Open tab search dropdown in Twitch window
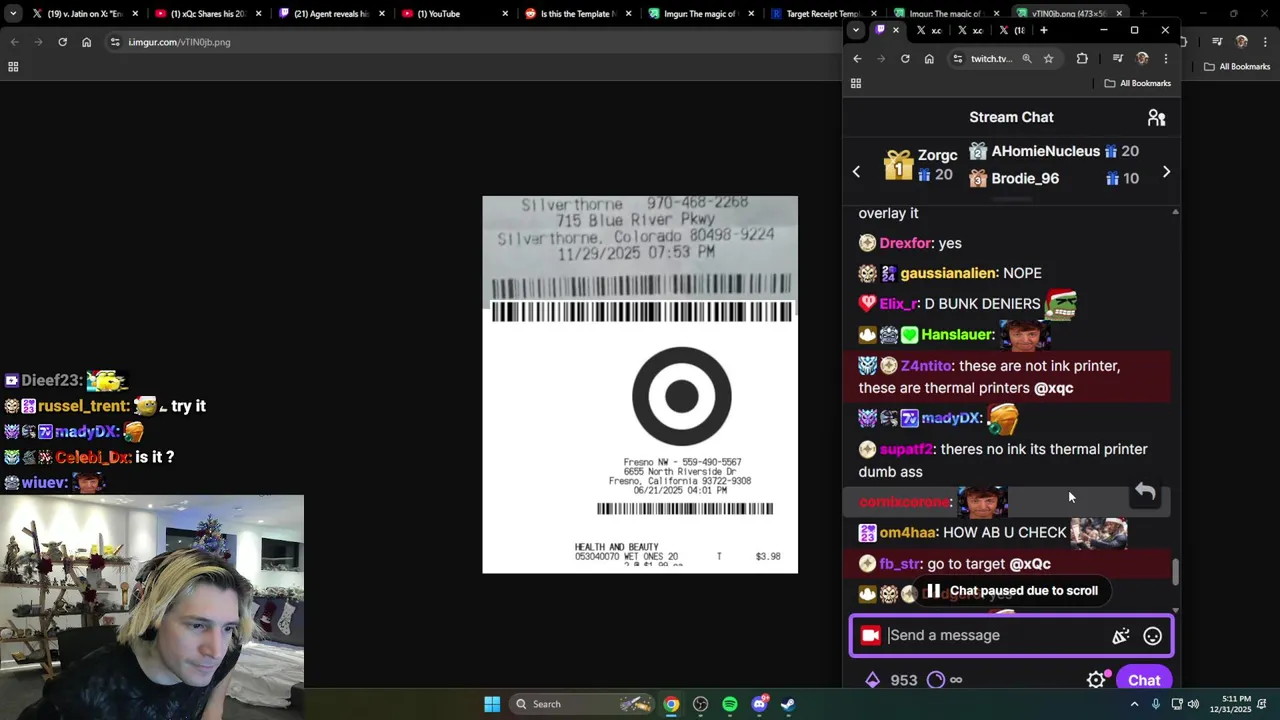This screenshot has height=720, width=1280. click(855, 30)
